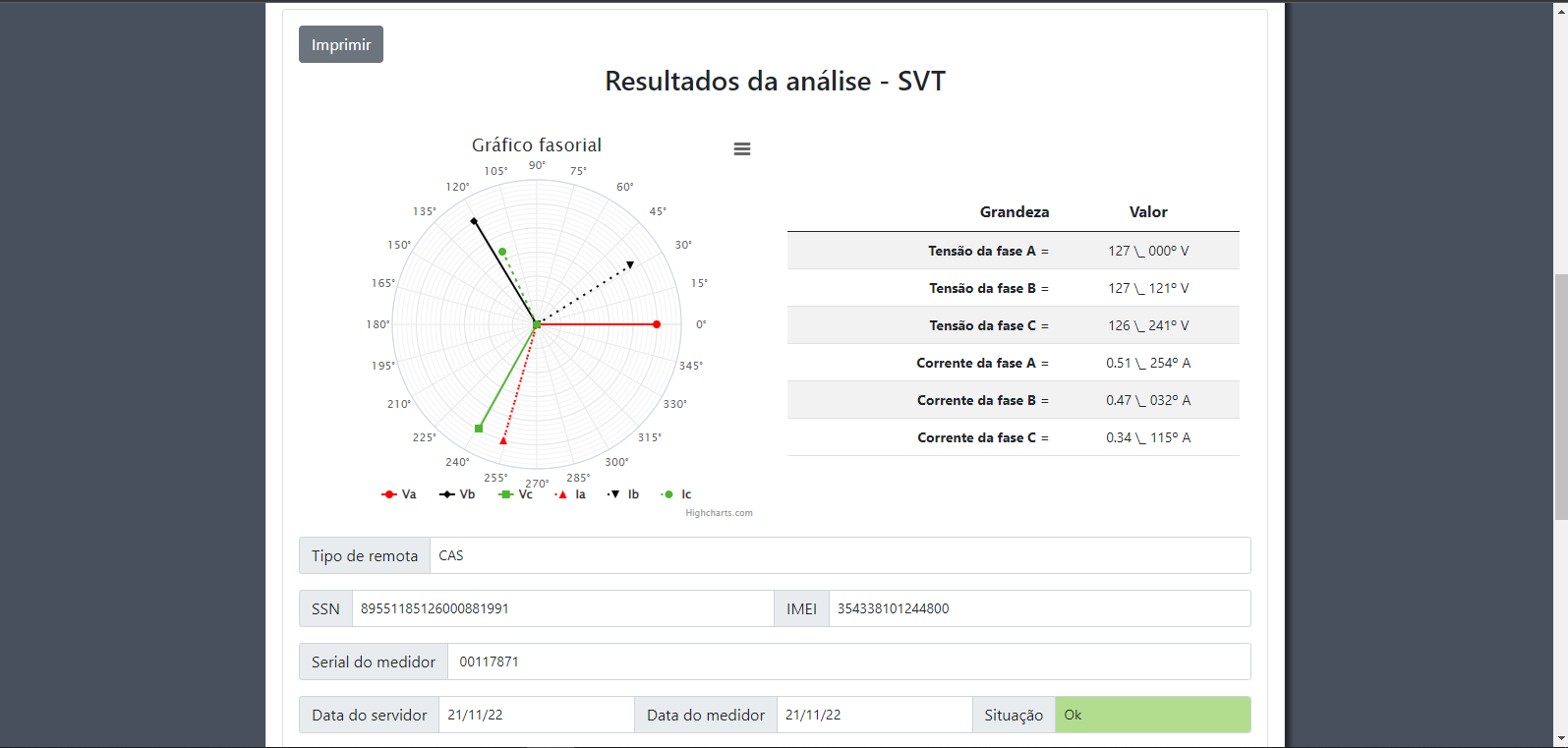This screenshot has height=748, width=1568.
Task: Click the red Va phasor endpoint marker
Action: [657, 324]
